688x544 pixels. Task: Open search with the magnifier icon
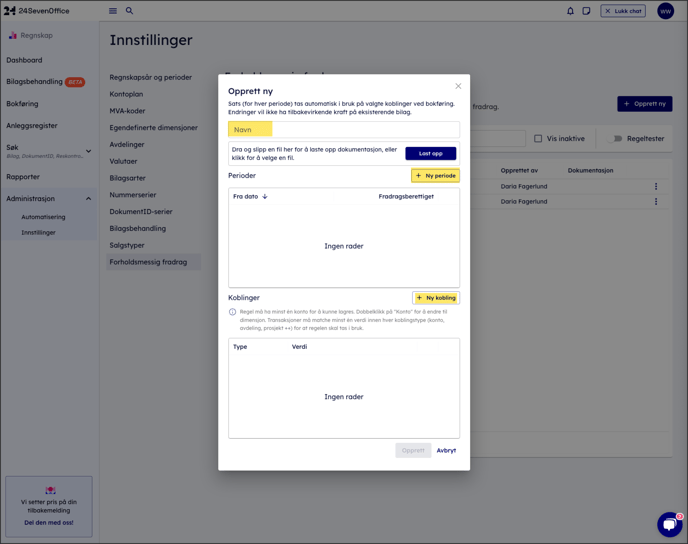coord(129,11)
